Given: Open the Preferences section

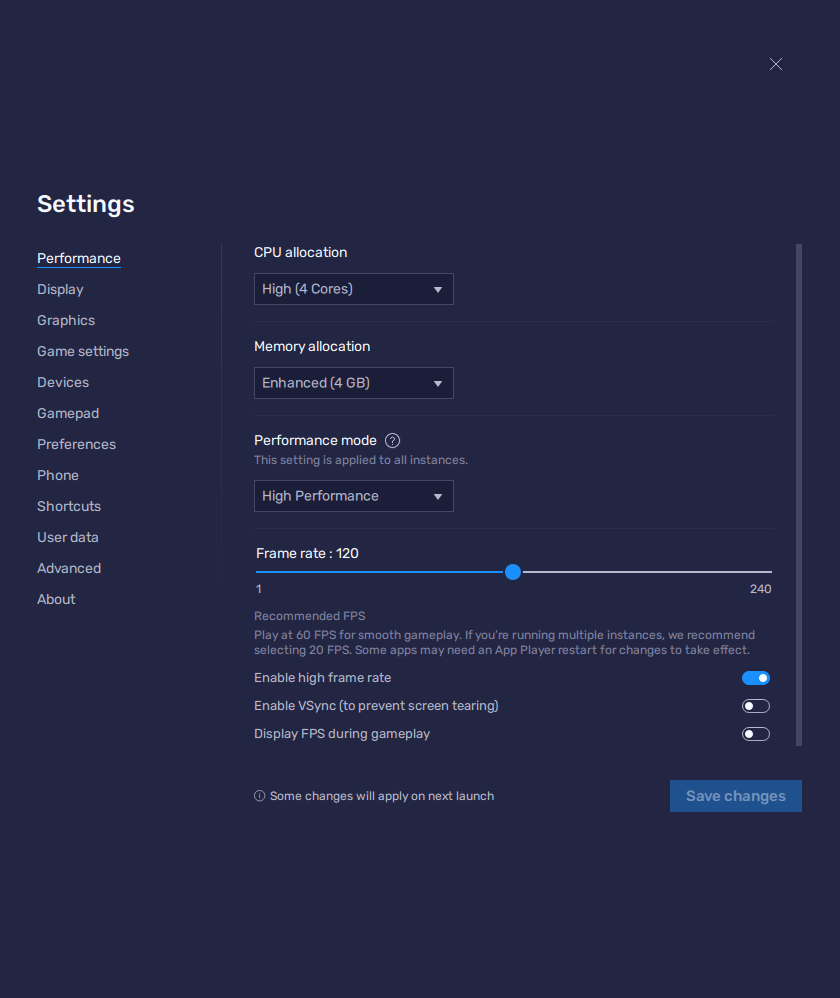Looking at the screenshot, I should click(x=76, y=444).
